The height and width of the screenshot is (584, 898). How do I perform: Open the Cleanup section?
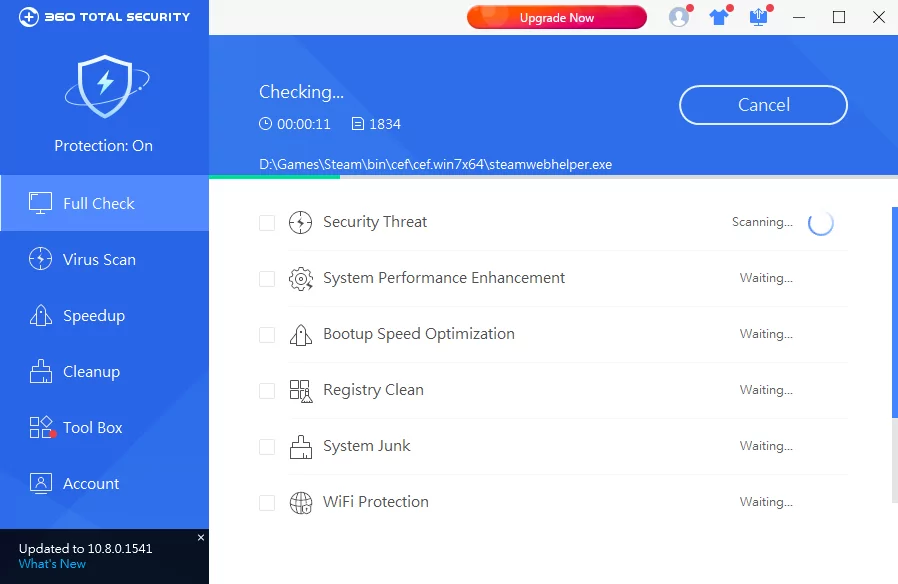click(105, 372)
